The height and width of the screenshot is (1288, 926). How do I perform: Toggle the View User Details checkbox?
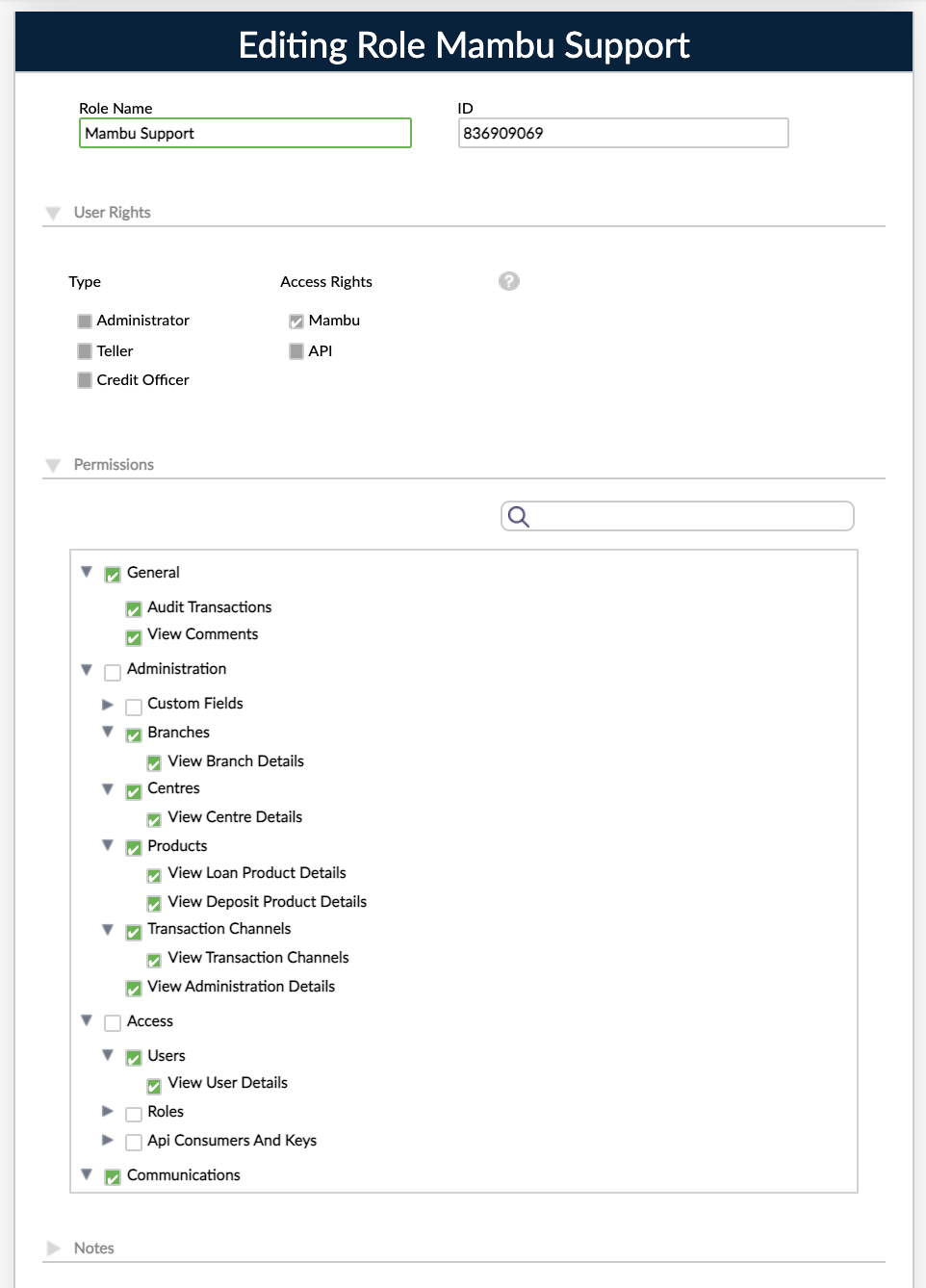click(154, 1086)
